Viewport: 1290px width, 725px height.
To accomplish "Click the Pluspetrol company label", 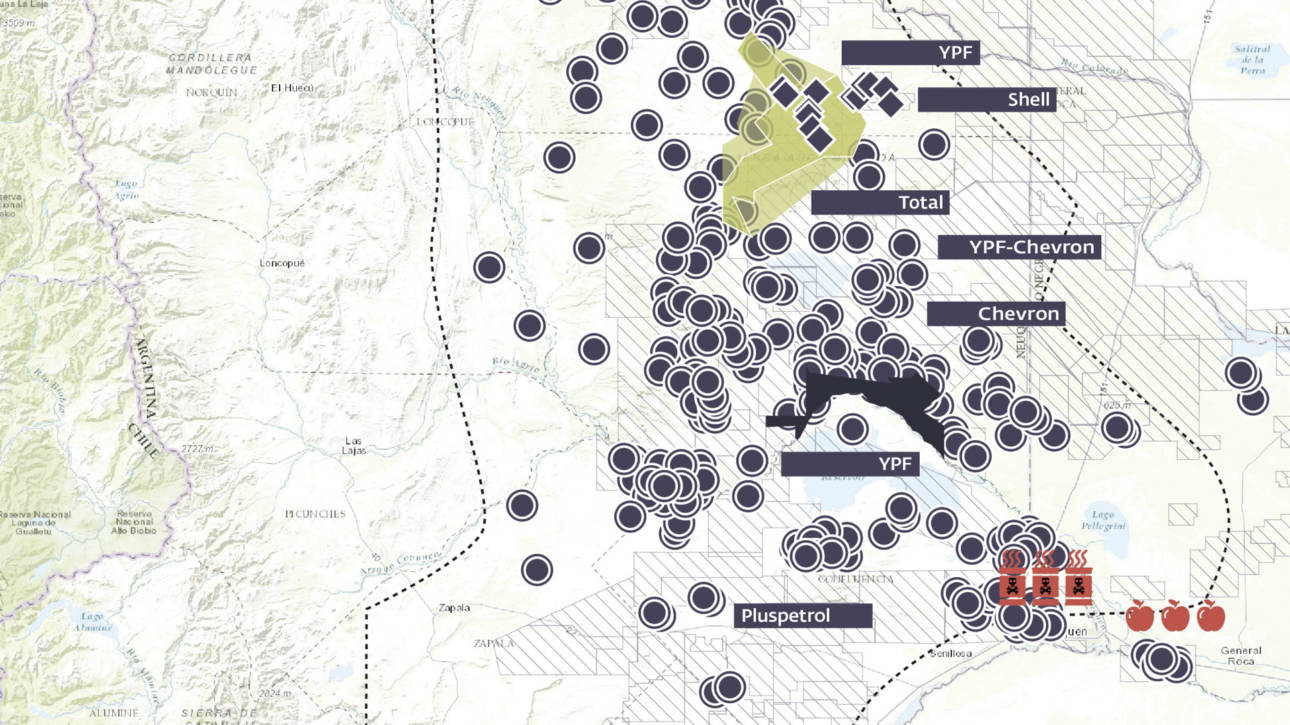I will pos(805,615).
